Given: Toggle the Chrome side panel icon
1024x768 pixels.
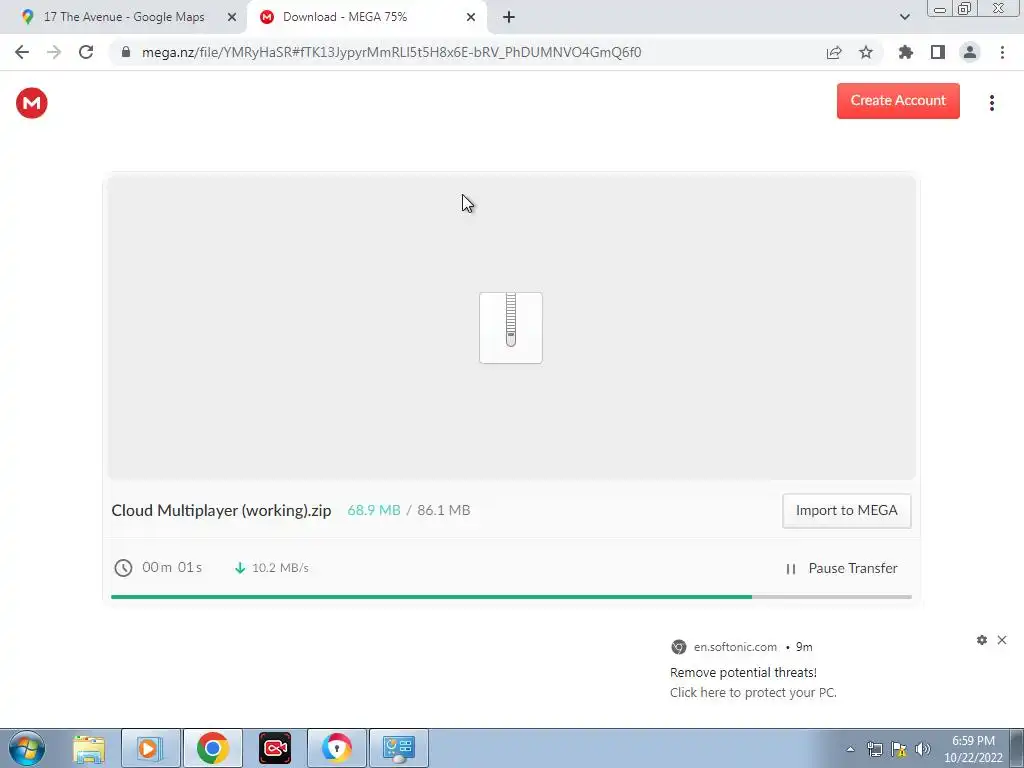Looking at the screenshot, I should tap(938, 52).
